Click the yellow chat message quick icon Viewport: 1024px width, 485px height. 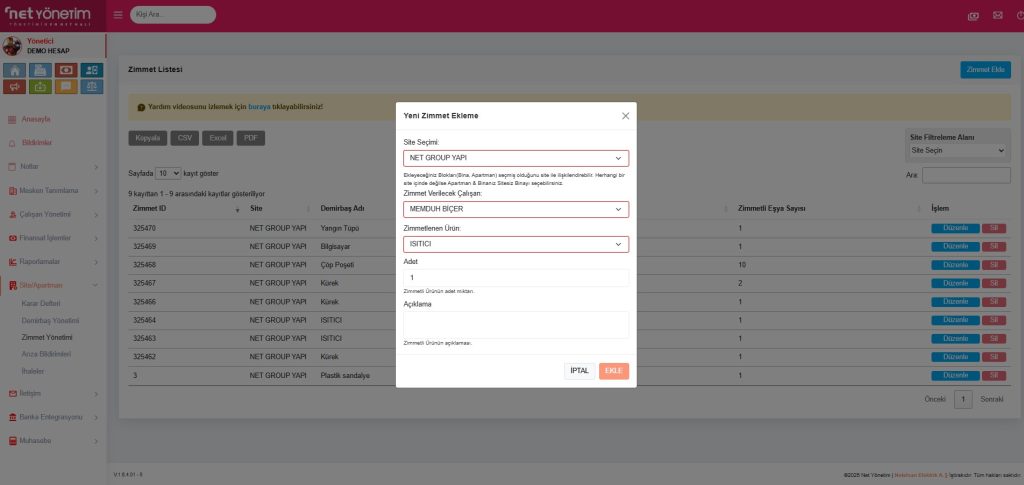click(66, 86)
